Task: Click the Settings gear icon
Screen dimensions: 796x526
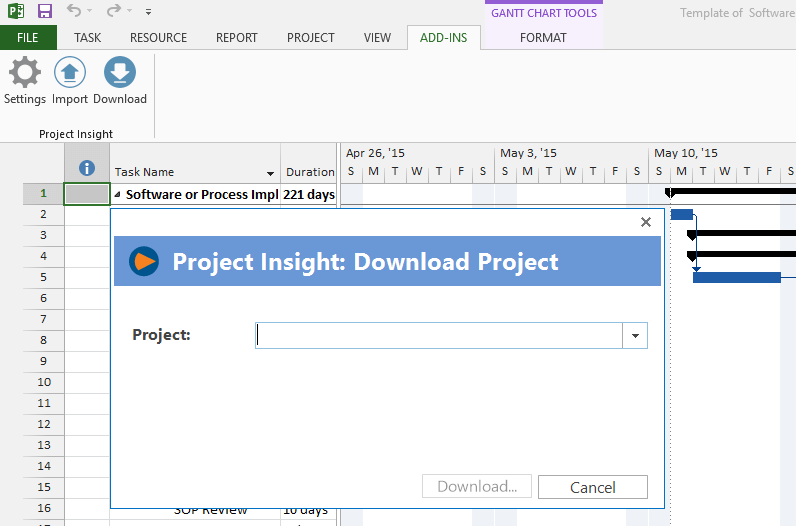Action: coord(25,73)
